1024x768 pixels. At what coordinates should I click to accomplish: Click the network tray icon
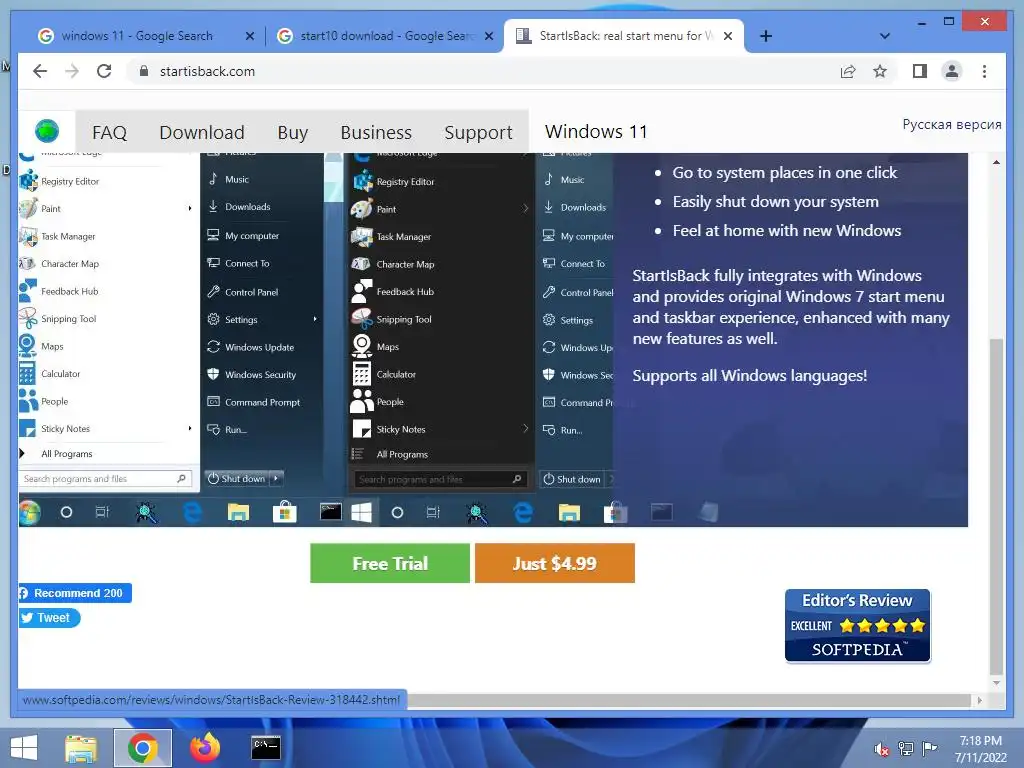point(906,749)
